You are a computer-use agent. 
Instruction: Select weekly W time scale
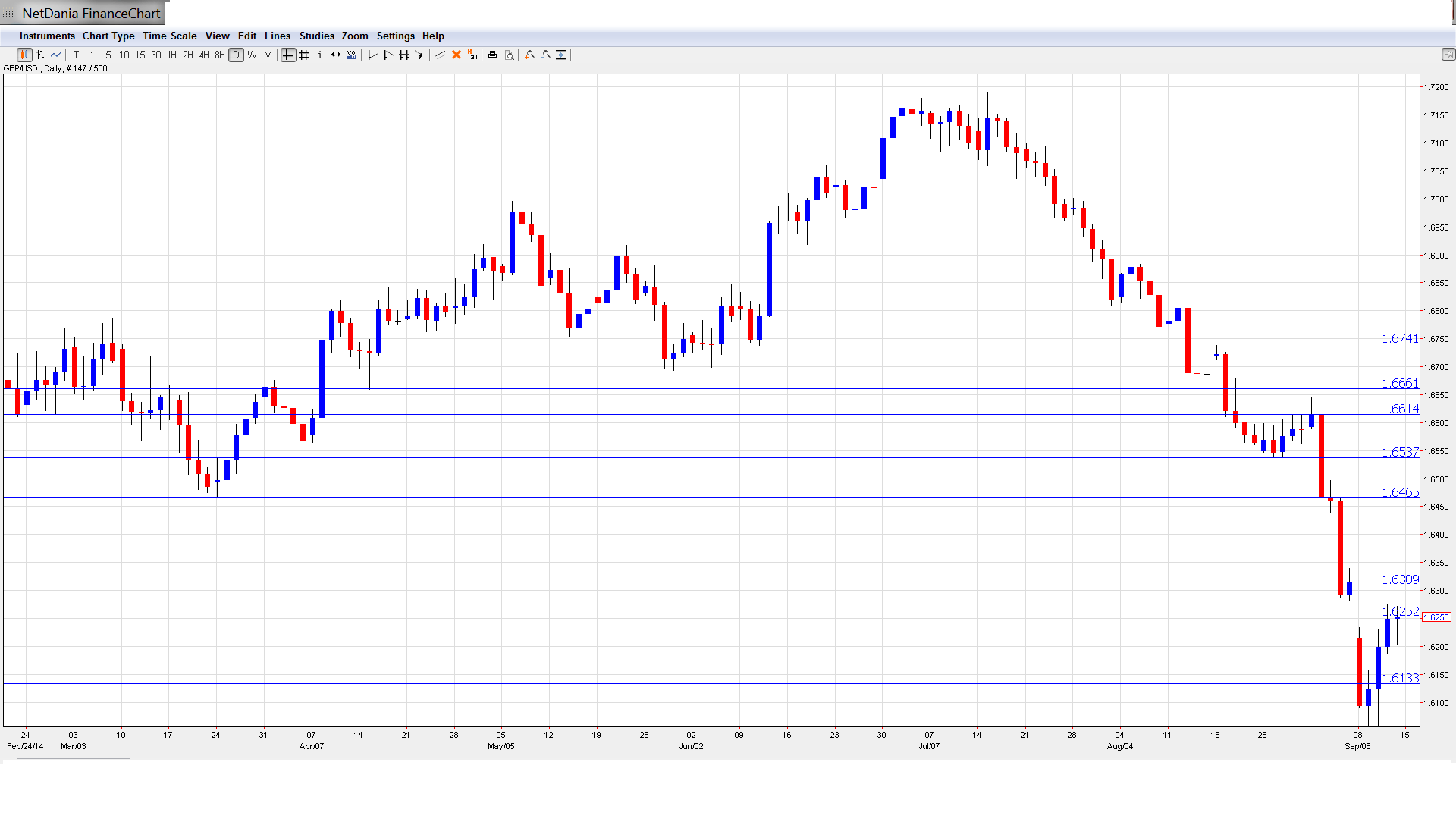[x=252, y=55]
